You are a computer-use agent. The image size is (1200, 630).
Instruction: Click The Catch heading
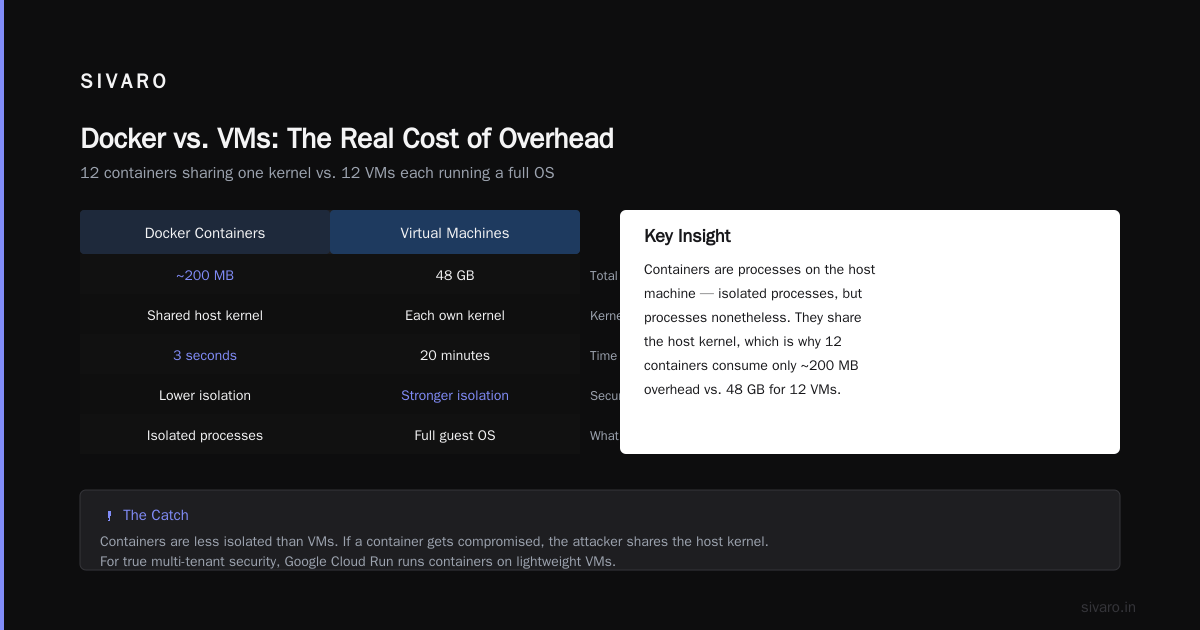155,515
